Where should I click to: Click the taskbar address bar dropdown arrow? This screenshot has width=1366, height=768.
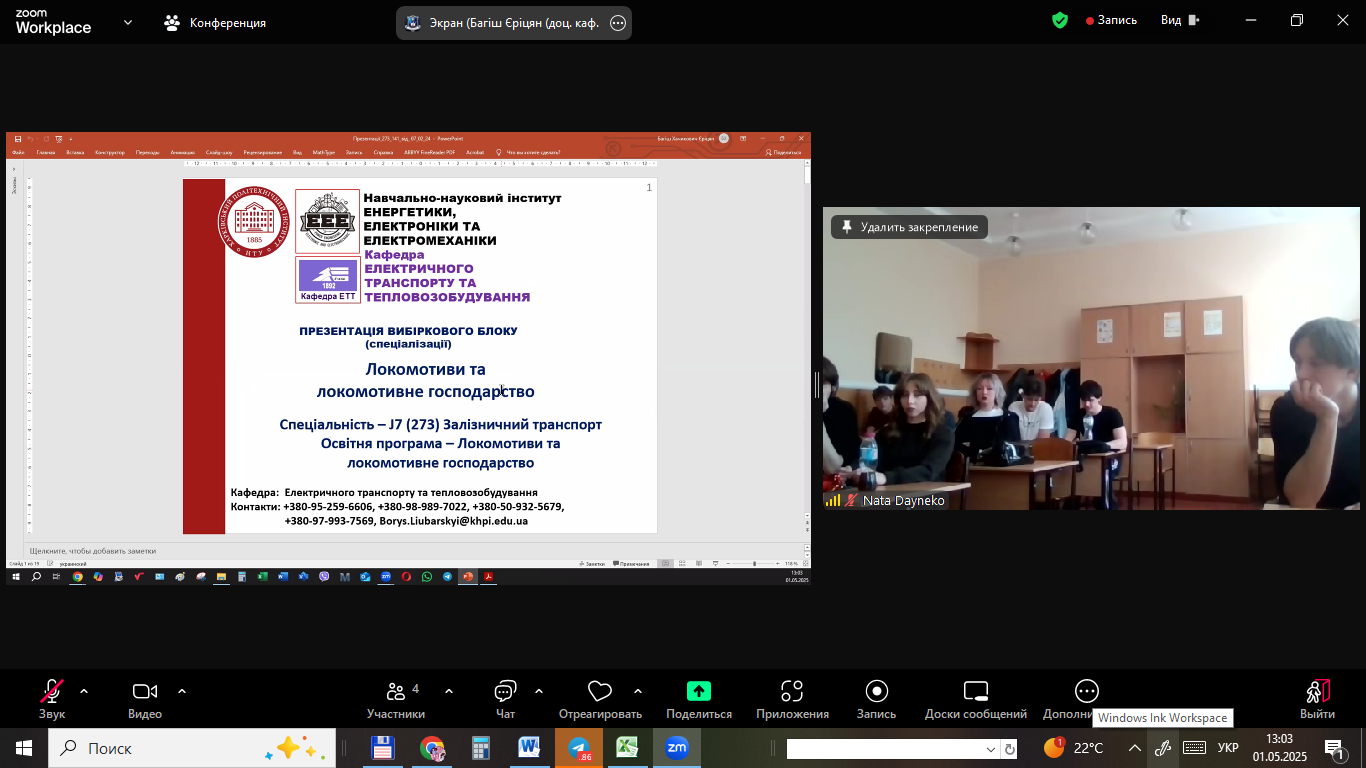pos(991,749)
